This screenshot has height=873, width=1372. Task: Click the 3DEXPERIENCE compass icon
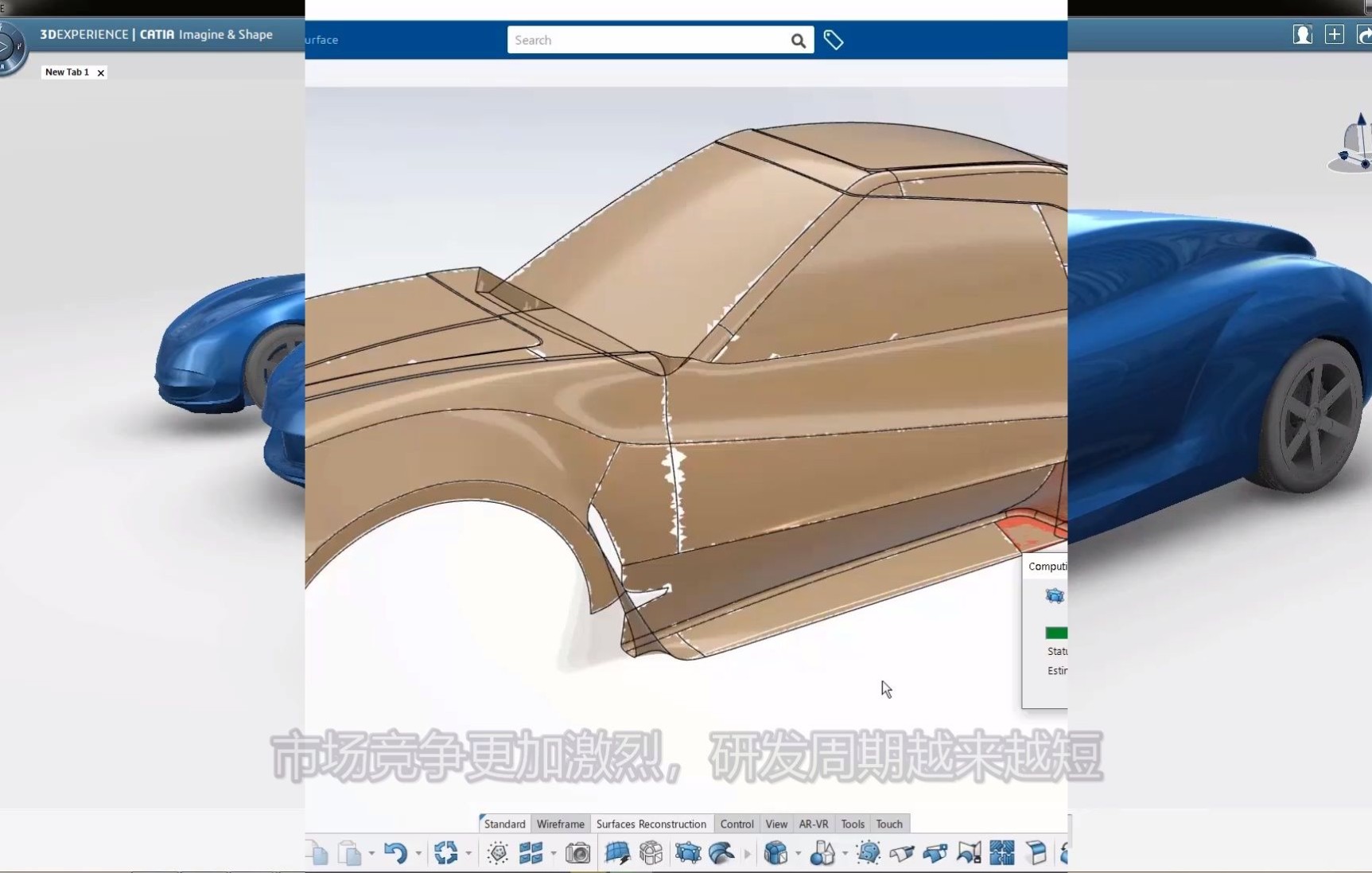point(11,48)
